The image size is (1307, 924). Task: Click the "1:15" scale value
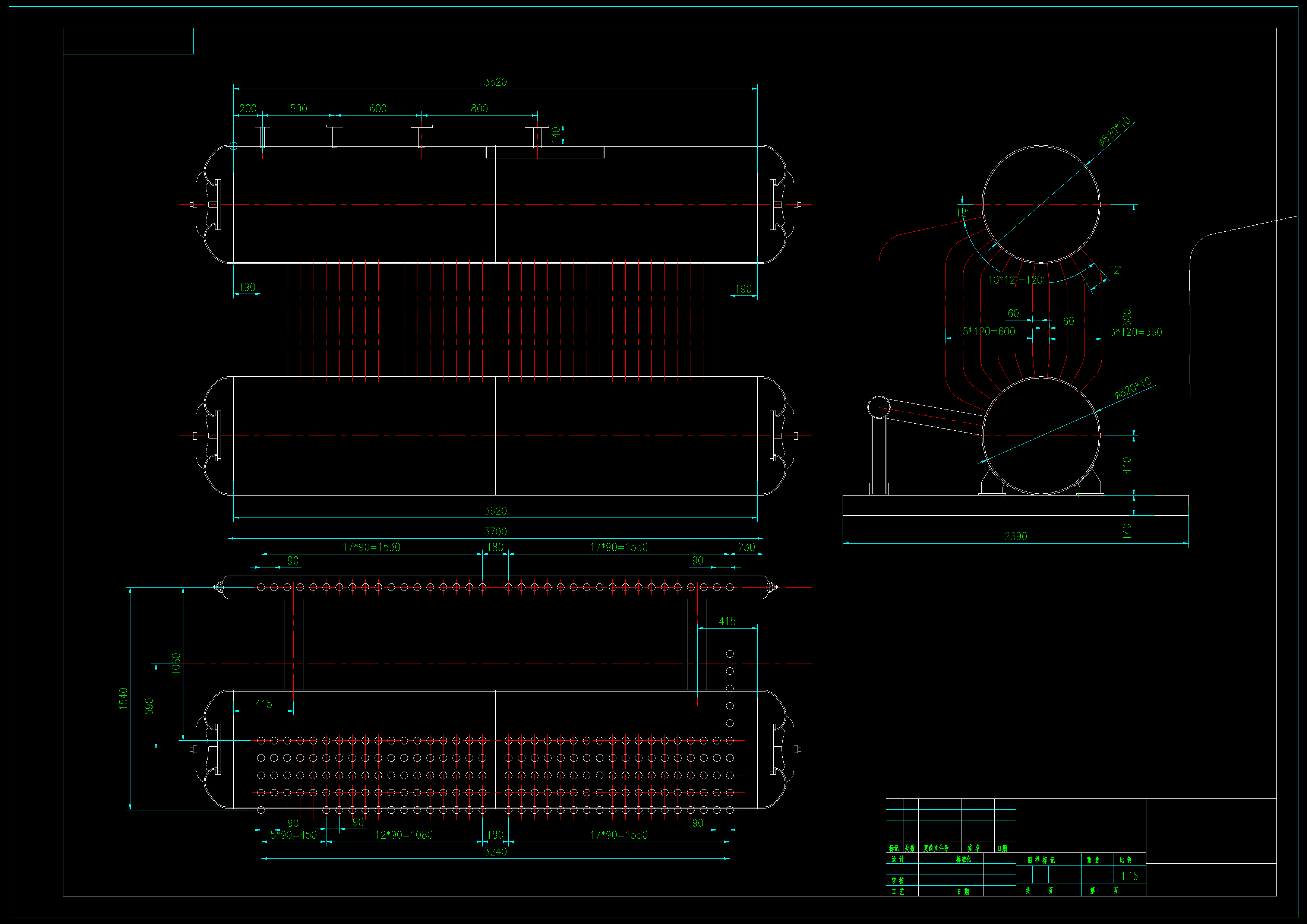(1129, 876)
